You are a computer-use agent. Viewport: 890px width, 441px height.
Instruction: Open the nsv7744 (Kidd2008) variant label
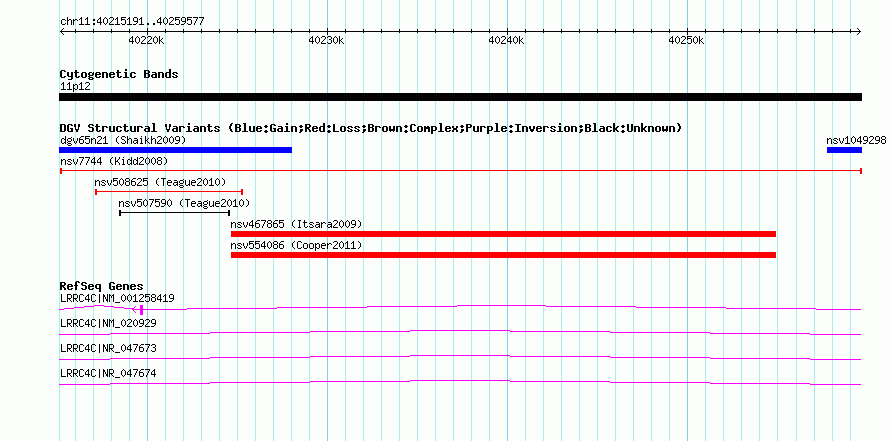point(114,161)
